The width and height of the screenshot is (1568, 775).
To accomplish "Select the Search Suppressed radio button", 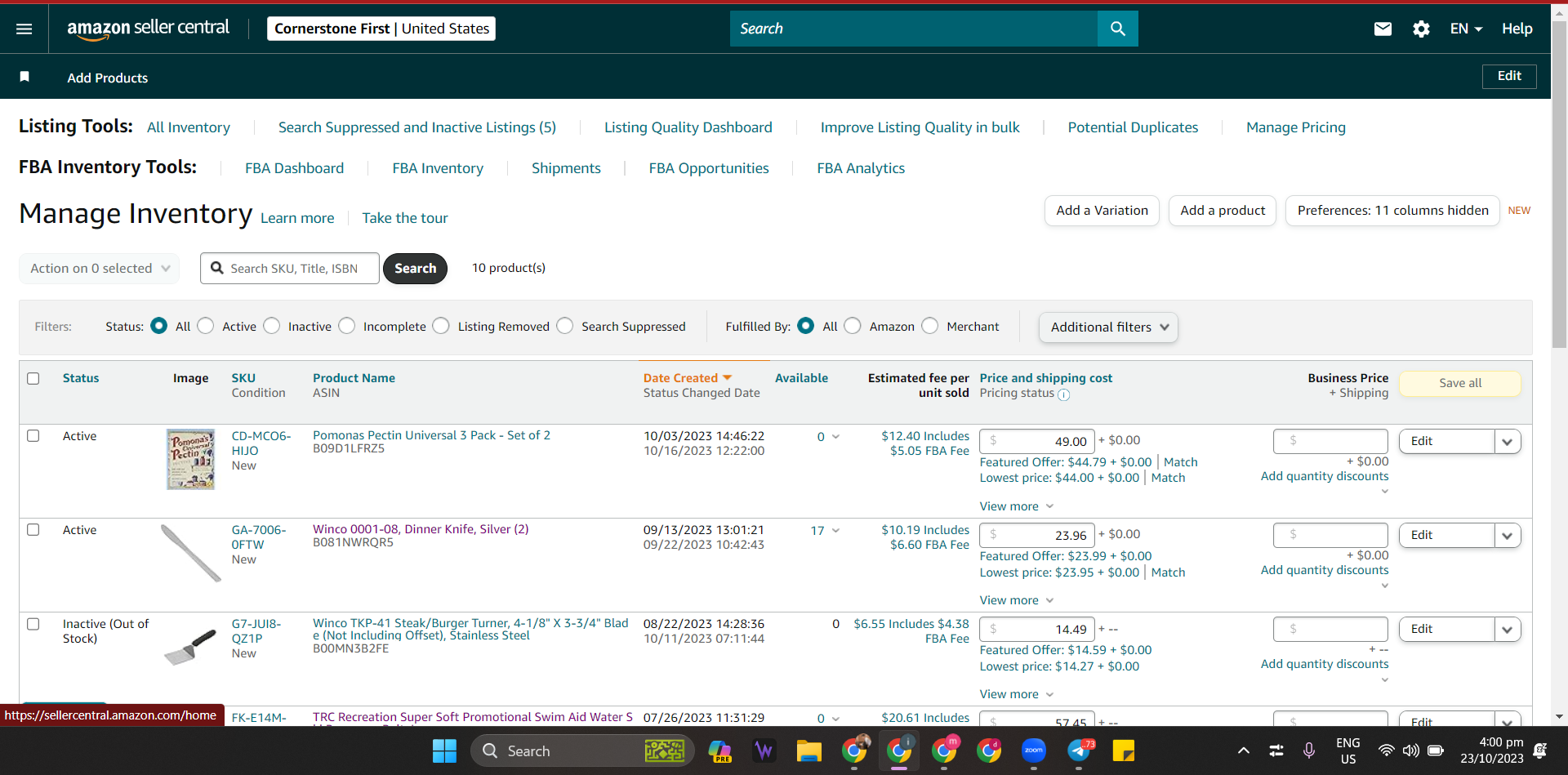I will click(565, 326).
